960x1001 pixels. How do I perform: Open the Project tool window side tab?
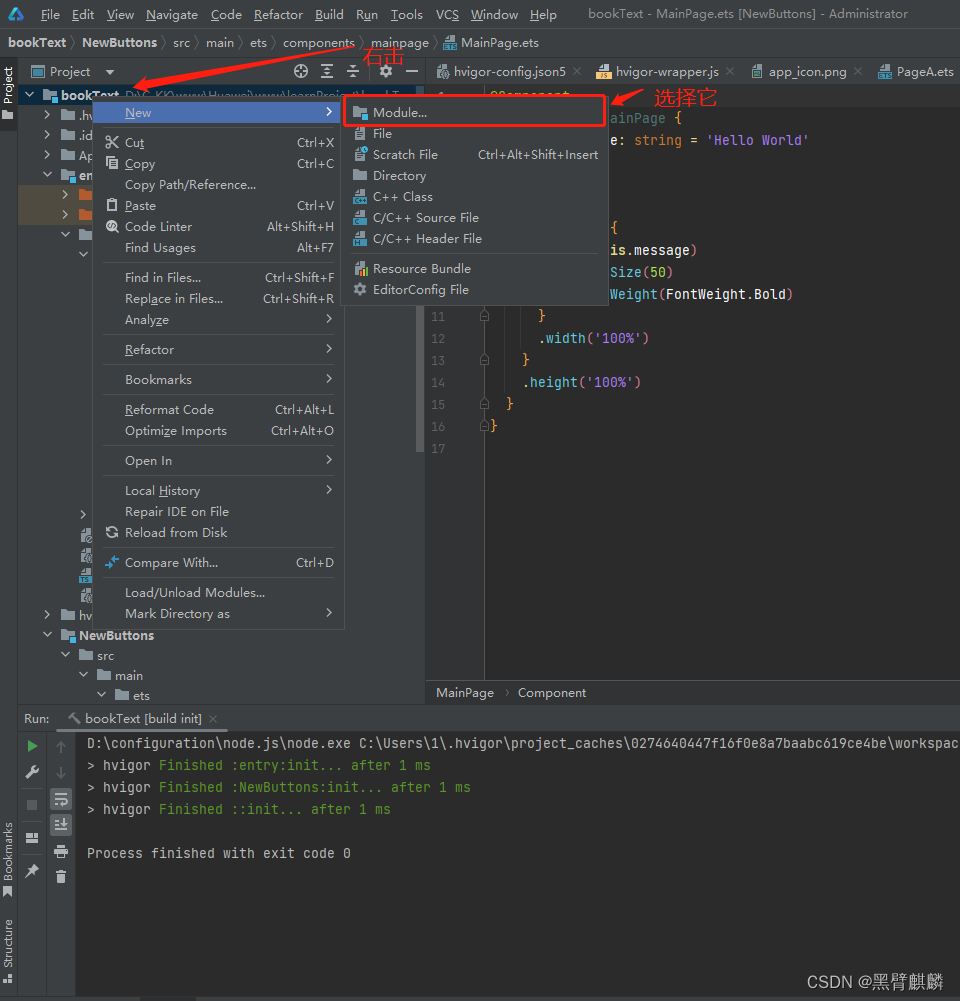click(8, 93)
